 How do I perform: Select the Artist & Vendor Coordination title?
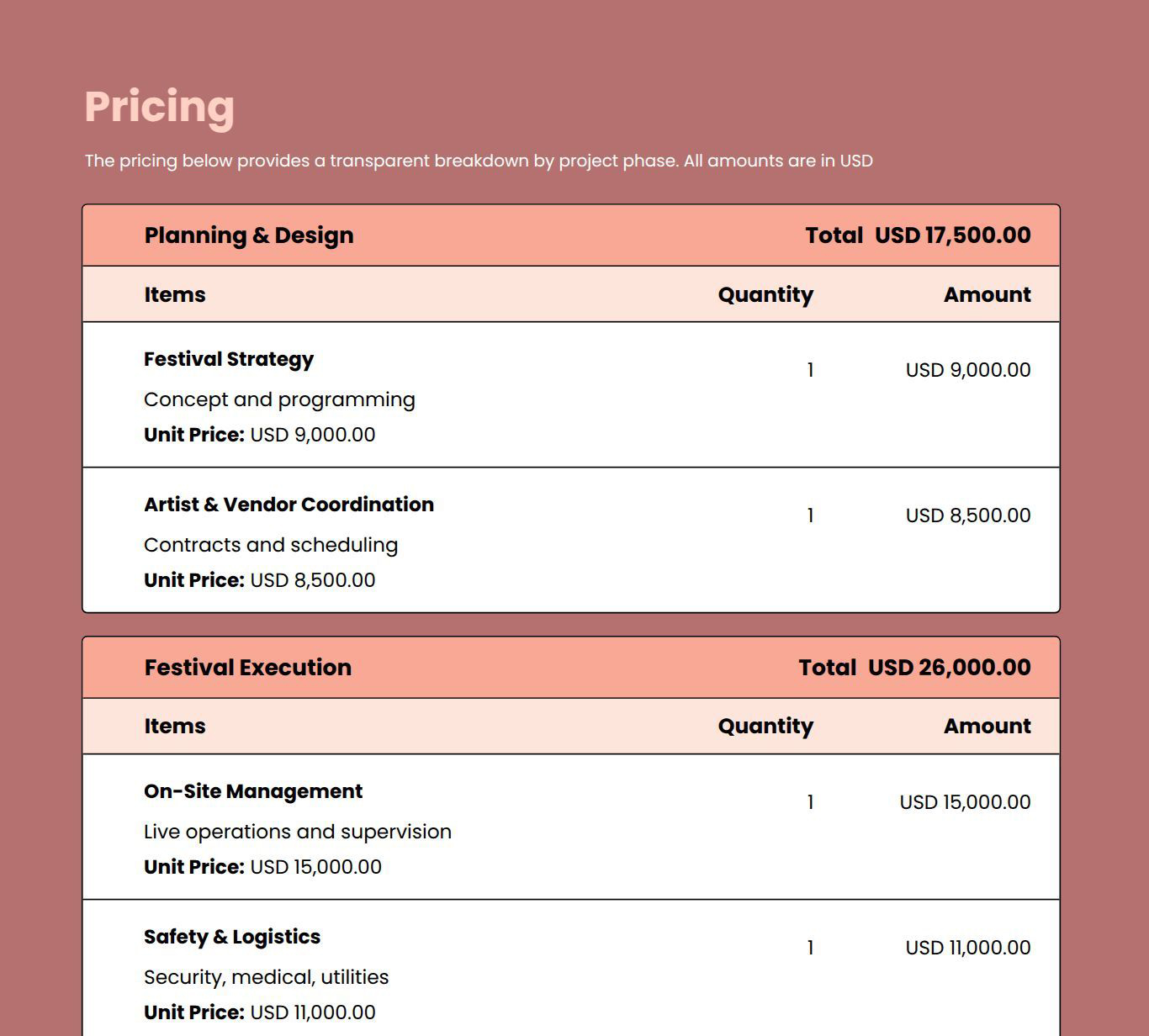coord(289,505)
